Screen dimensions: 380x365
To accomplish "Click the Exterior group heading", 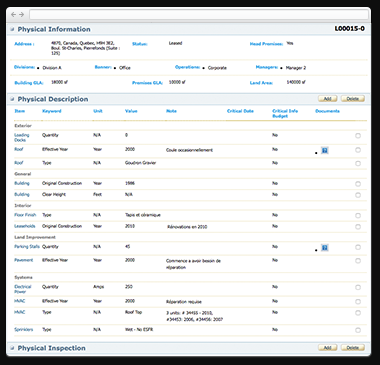I will point(23,126).
